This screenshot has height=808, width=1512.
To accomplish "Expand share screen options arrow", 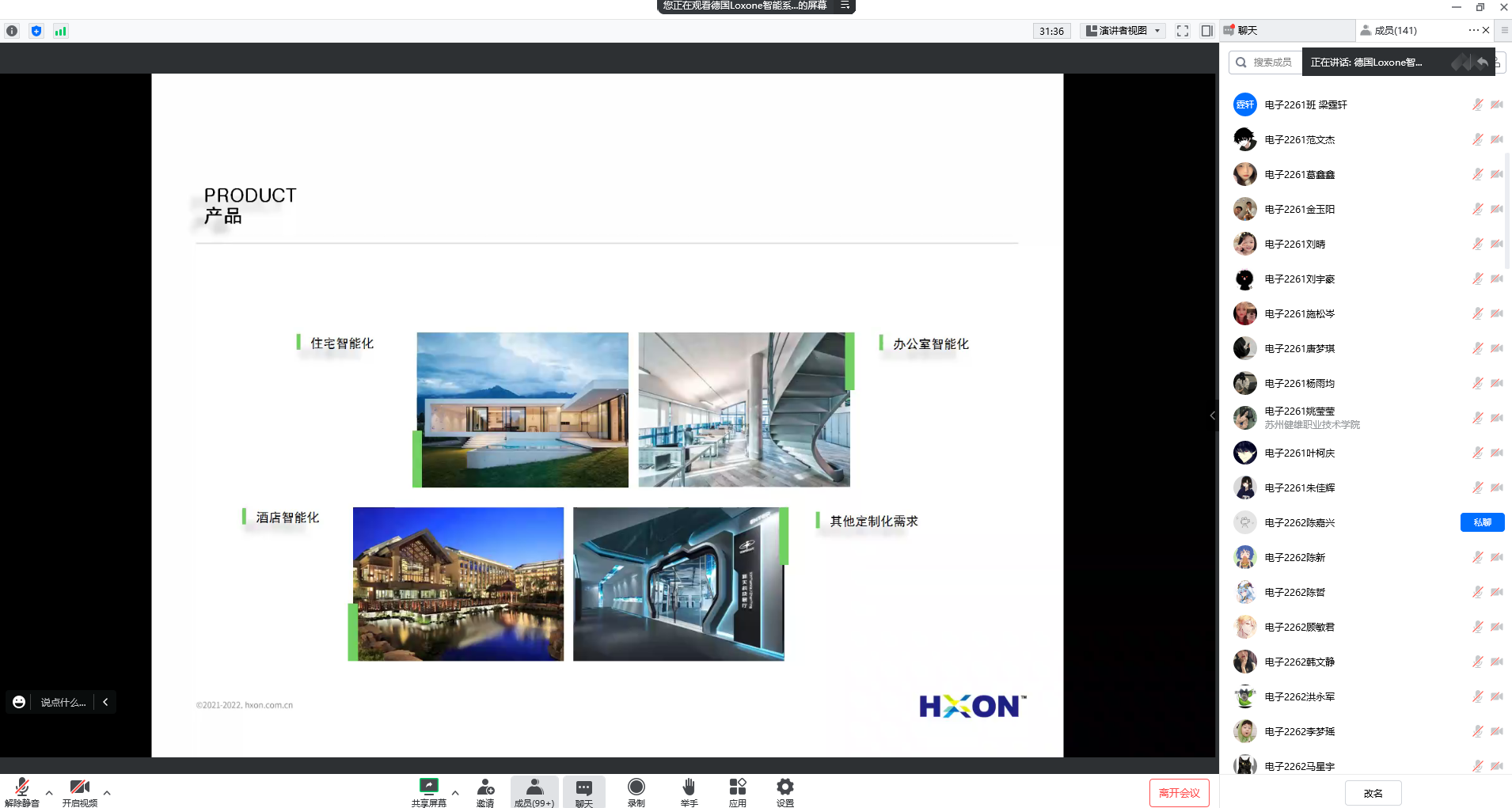I will coord(455,792).
